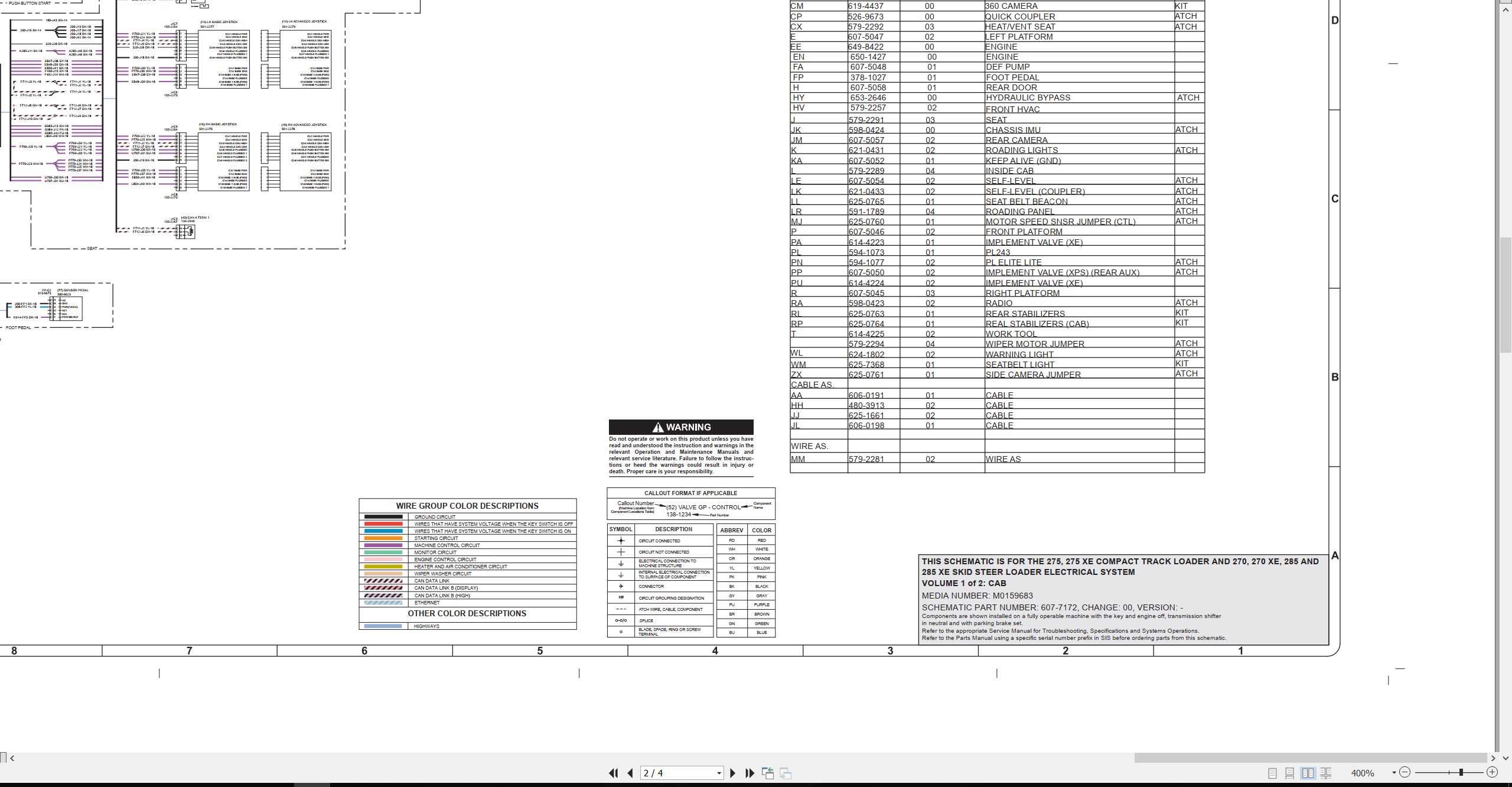The width and height of the screenshot is (1512, 787).
Task: Click the MEDIA NUMBER: M0159683 line
Action: coord(977,596)
